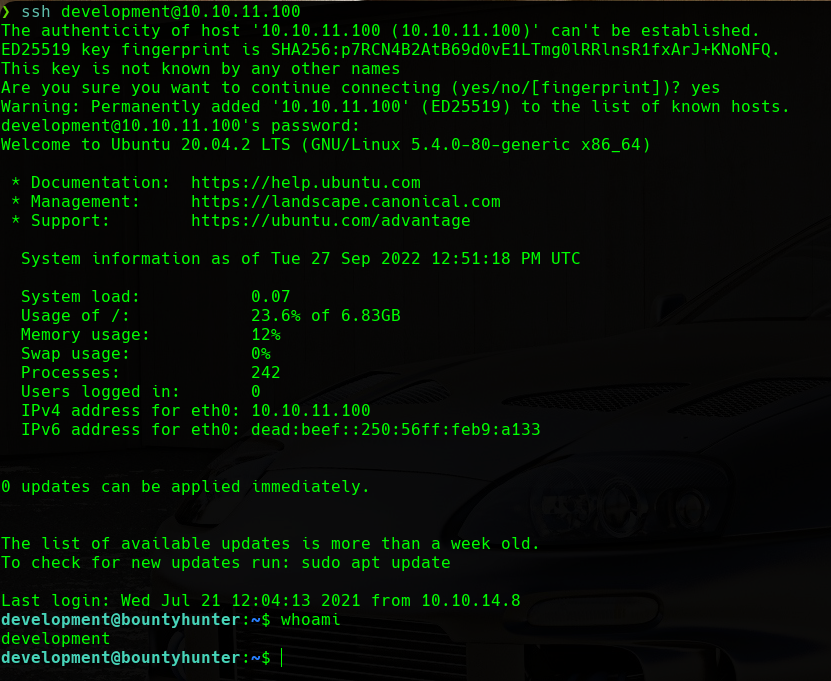Place cursor at the final shell prompt

coord(283,658)
